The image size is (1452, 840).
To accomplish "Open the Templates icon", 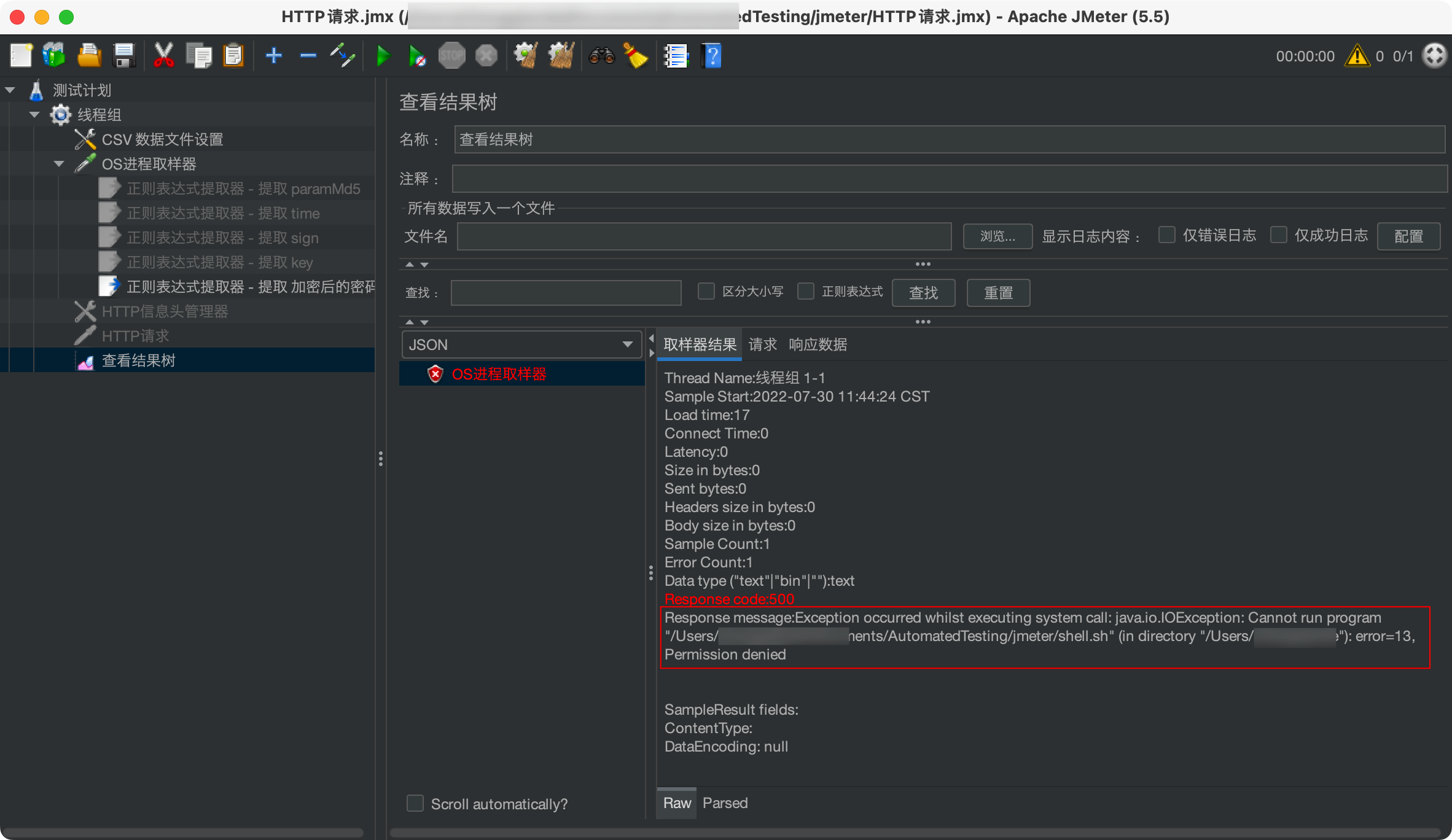I will pyautogui.click(x=54, y=56).
